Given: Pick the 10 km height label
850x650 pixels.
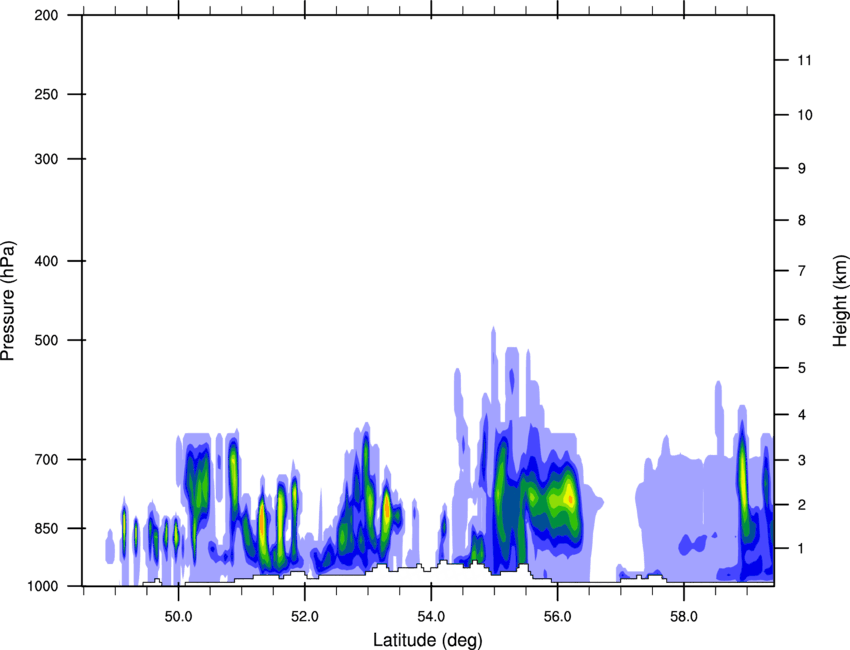Looking at the screenshot, I should coord(805,115).
